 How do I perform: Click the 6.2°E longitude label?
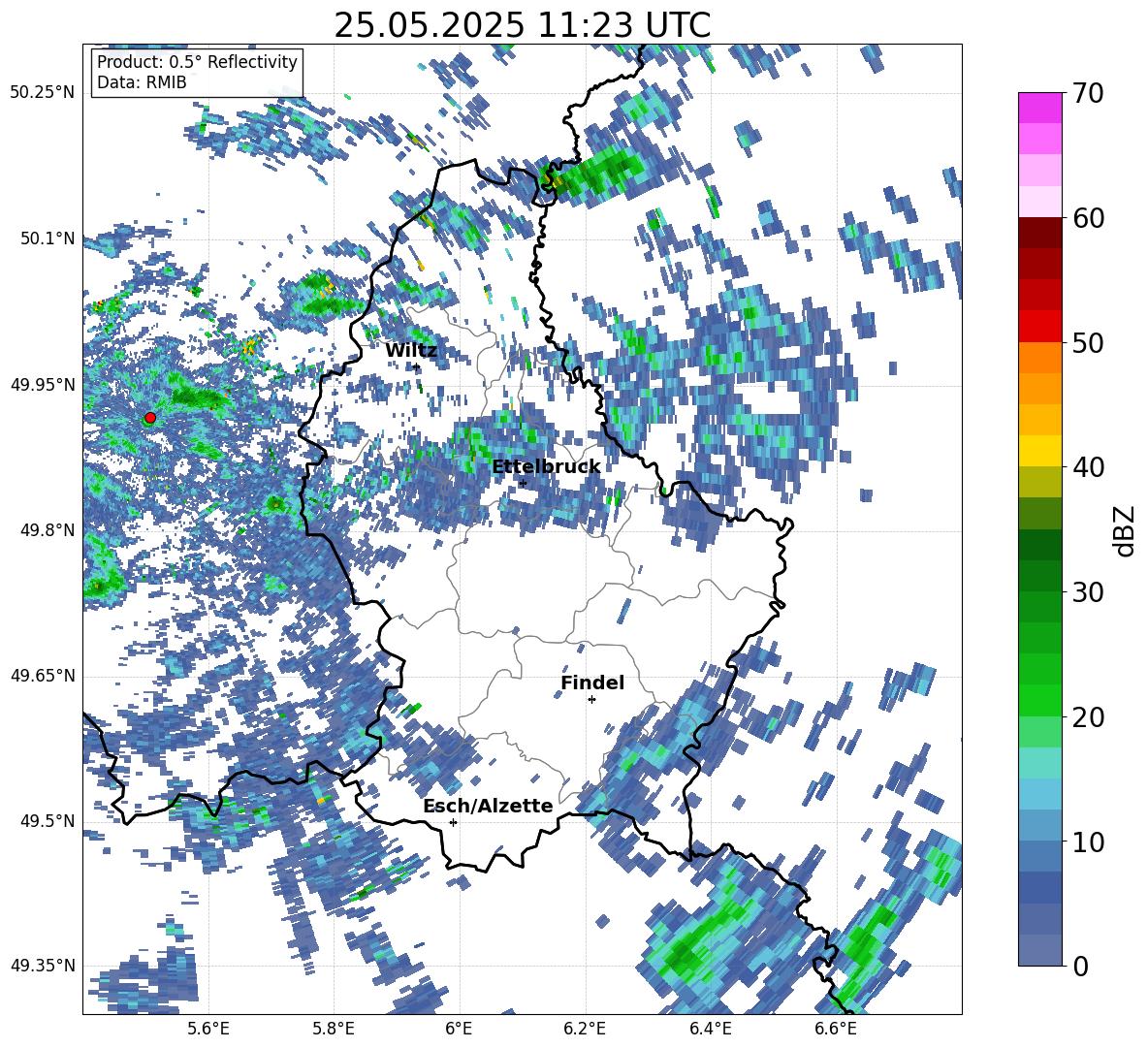pyautogui.click(x=585, y=1029)
